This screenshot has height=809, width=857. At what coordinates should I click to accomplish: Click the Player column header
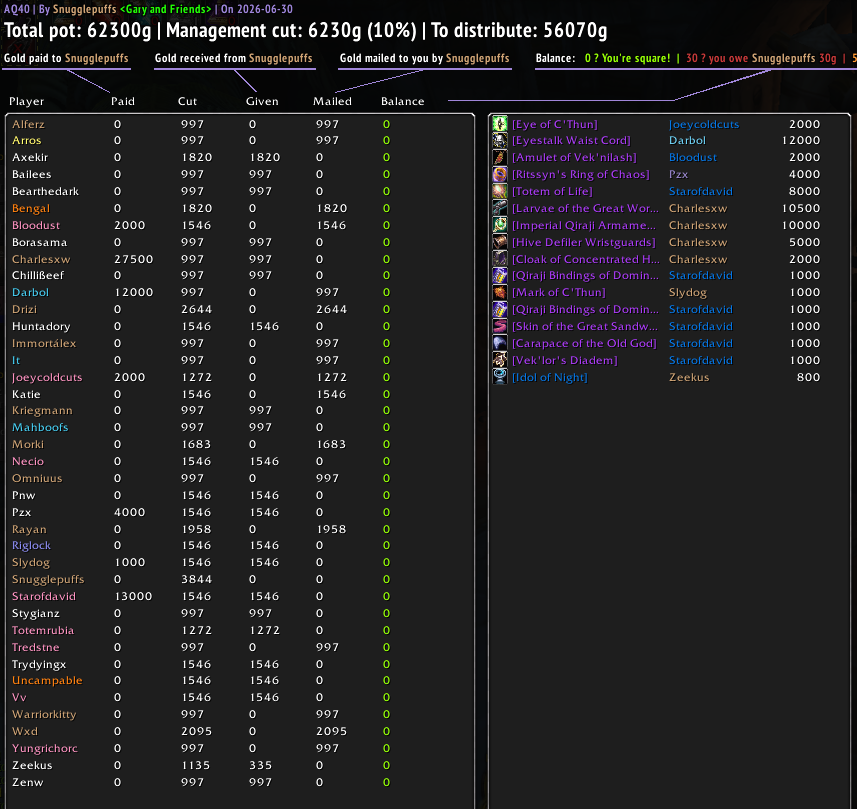26,101
